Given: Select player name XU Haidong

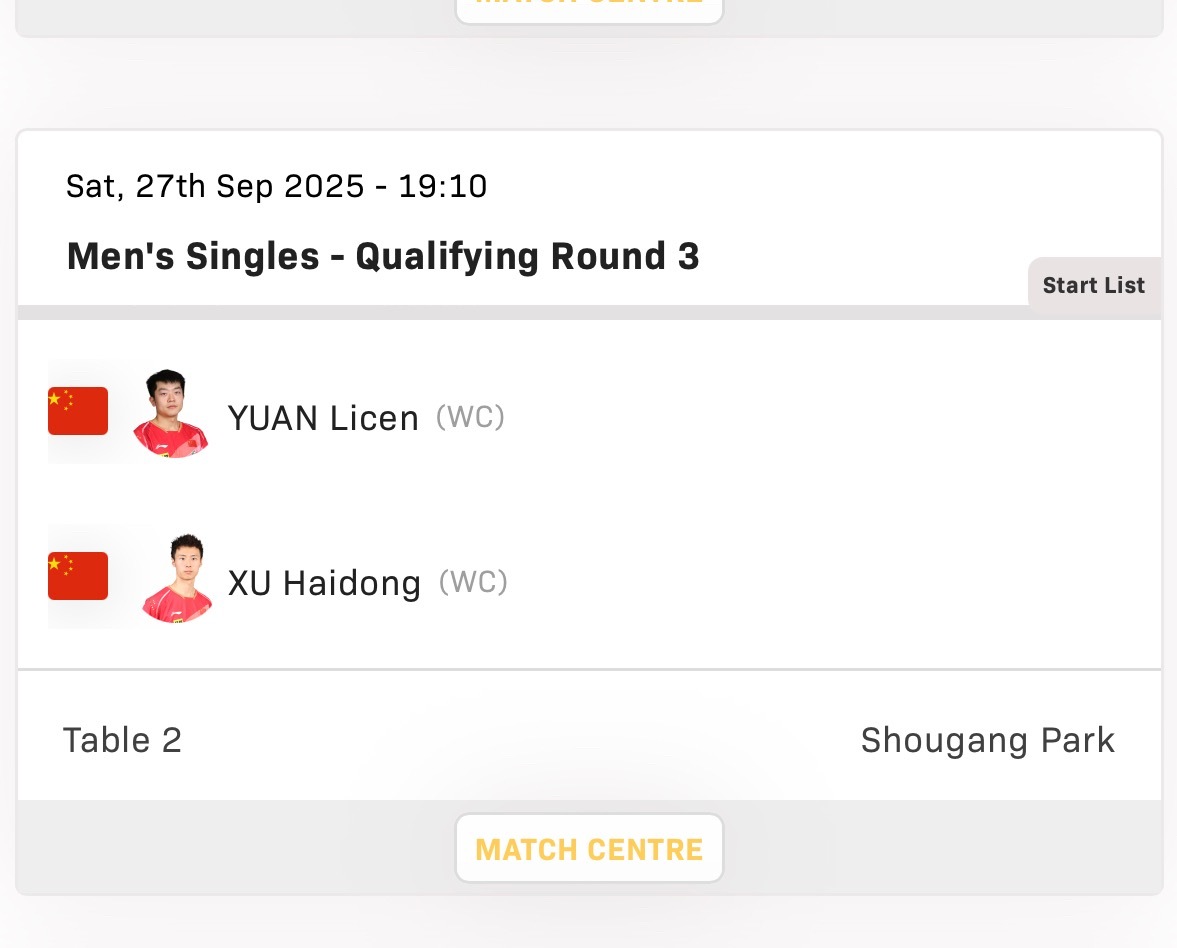Looking at the screenshot, I should (x=324, y=583).
